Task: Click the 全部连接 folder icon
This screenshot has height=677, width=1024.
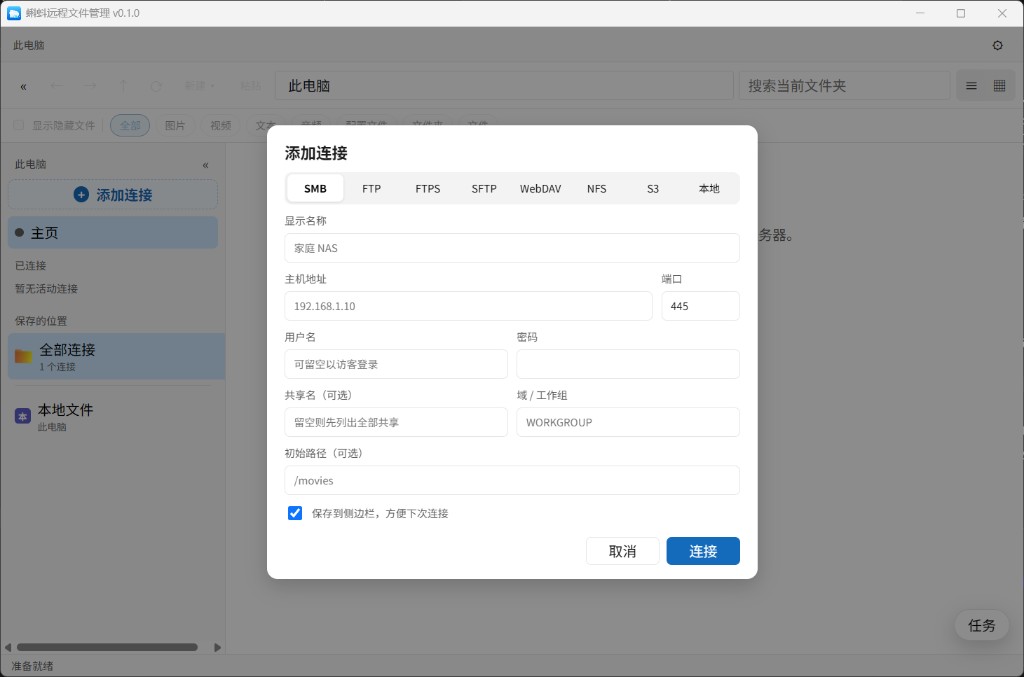Action: [x=24, y=356]
